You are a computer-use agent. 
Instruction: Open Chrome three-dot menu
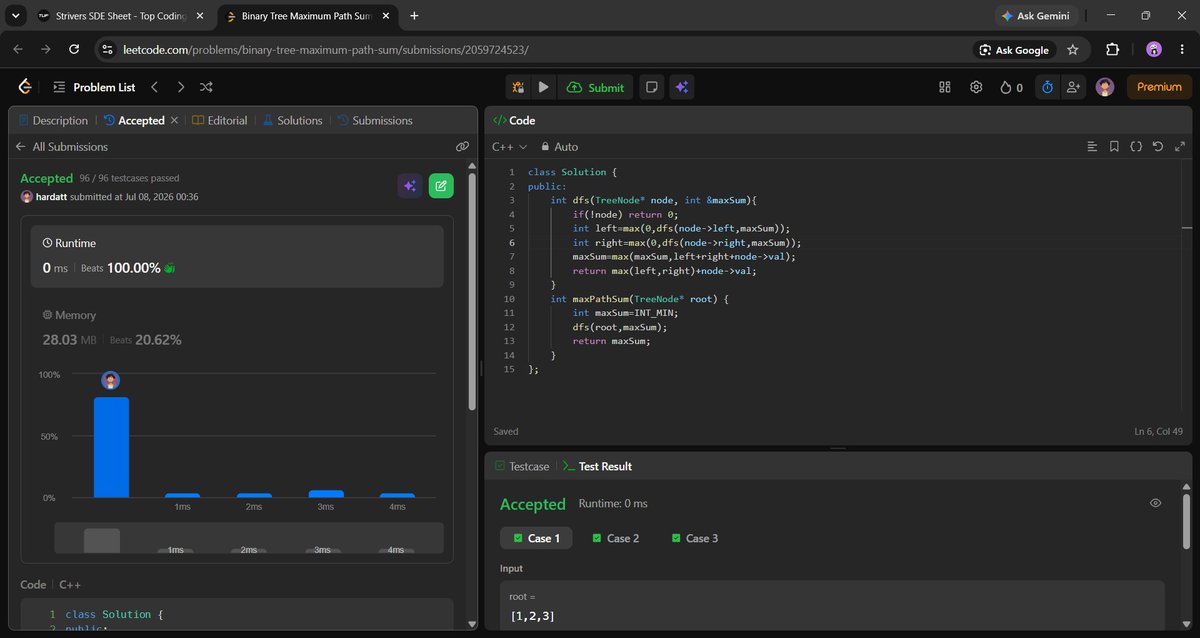[x=1182, y=50]
